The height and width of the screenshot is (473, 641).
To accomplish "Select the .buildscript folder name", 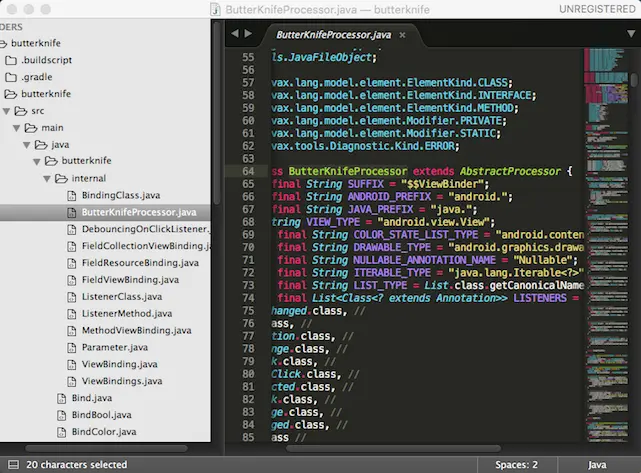I will point(47,60).
